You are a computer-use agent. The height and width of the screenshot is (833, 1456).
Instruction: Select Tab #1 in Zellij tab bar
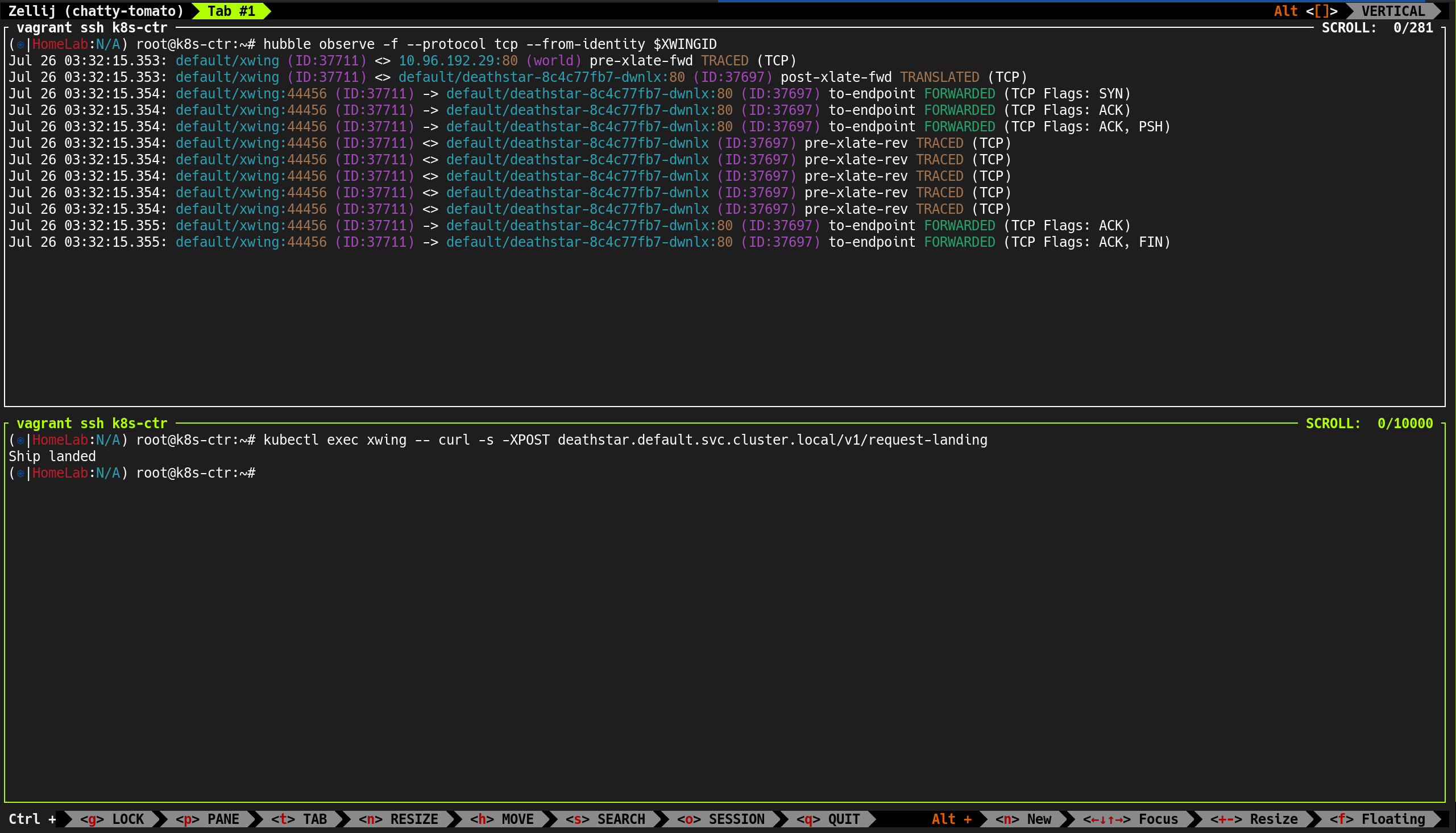(231, 11)
